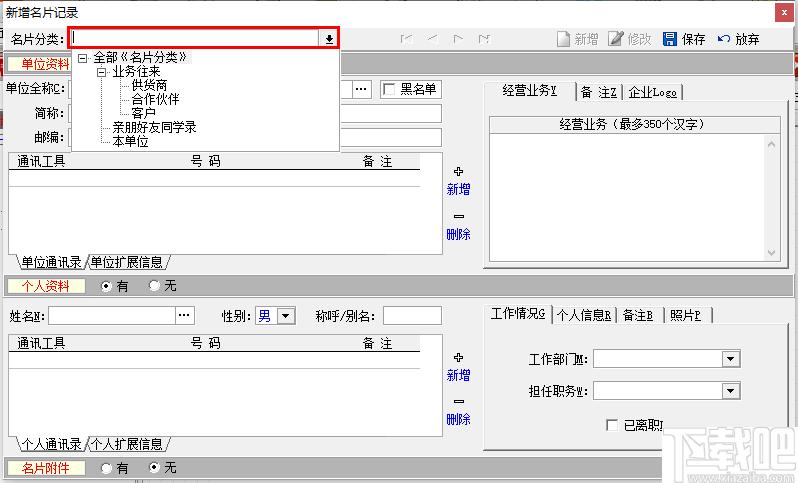This screenshot has height=483, width=798.
Task: Open the 性别 dropdown
Action: [286, 316]
